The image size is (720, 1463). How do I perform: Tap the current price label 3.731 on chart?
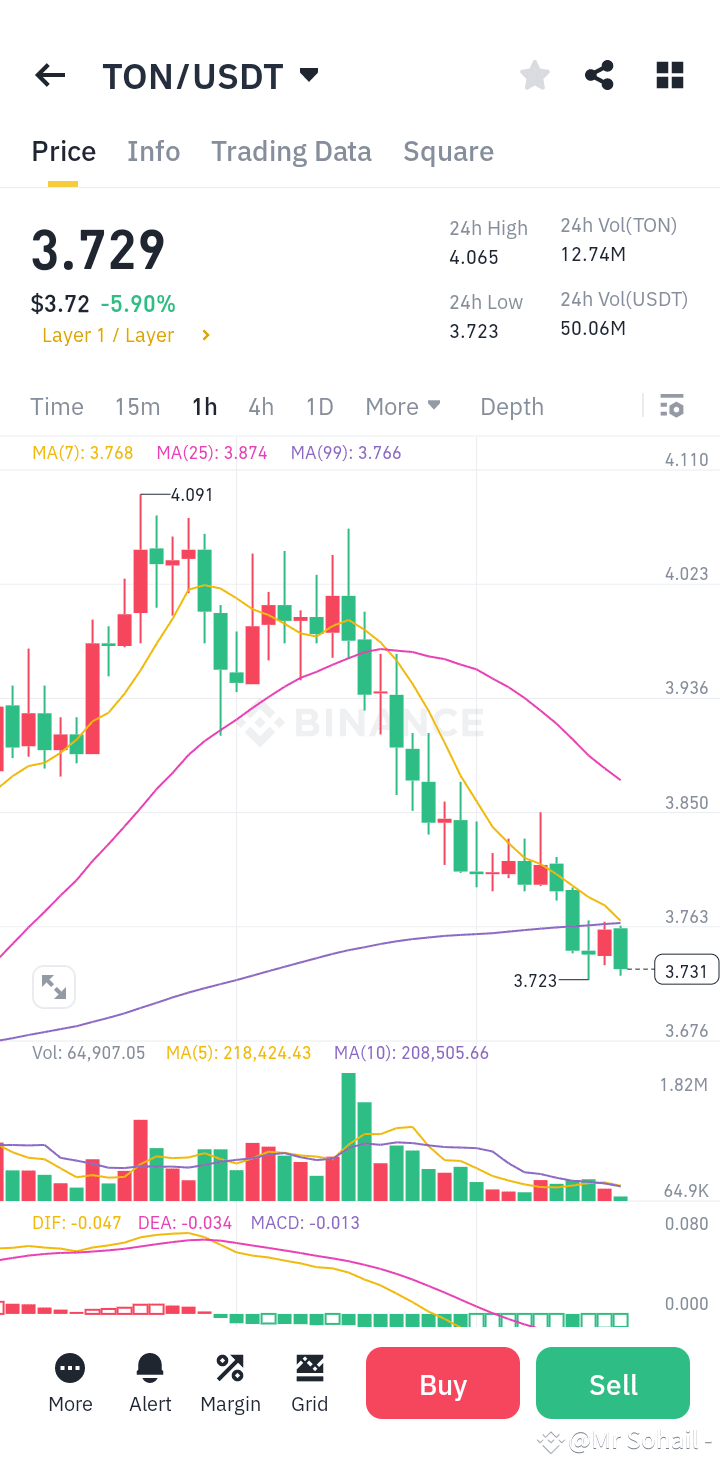(x=685, y=969)
